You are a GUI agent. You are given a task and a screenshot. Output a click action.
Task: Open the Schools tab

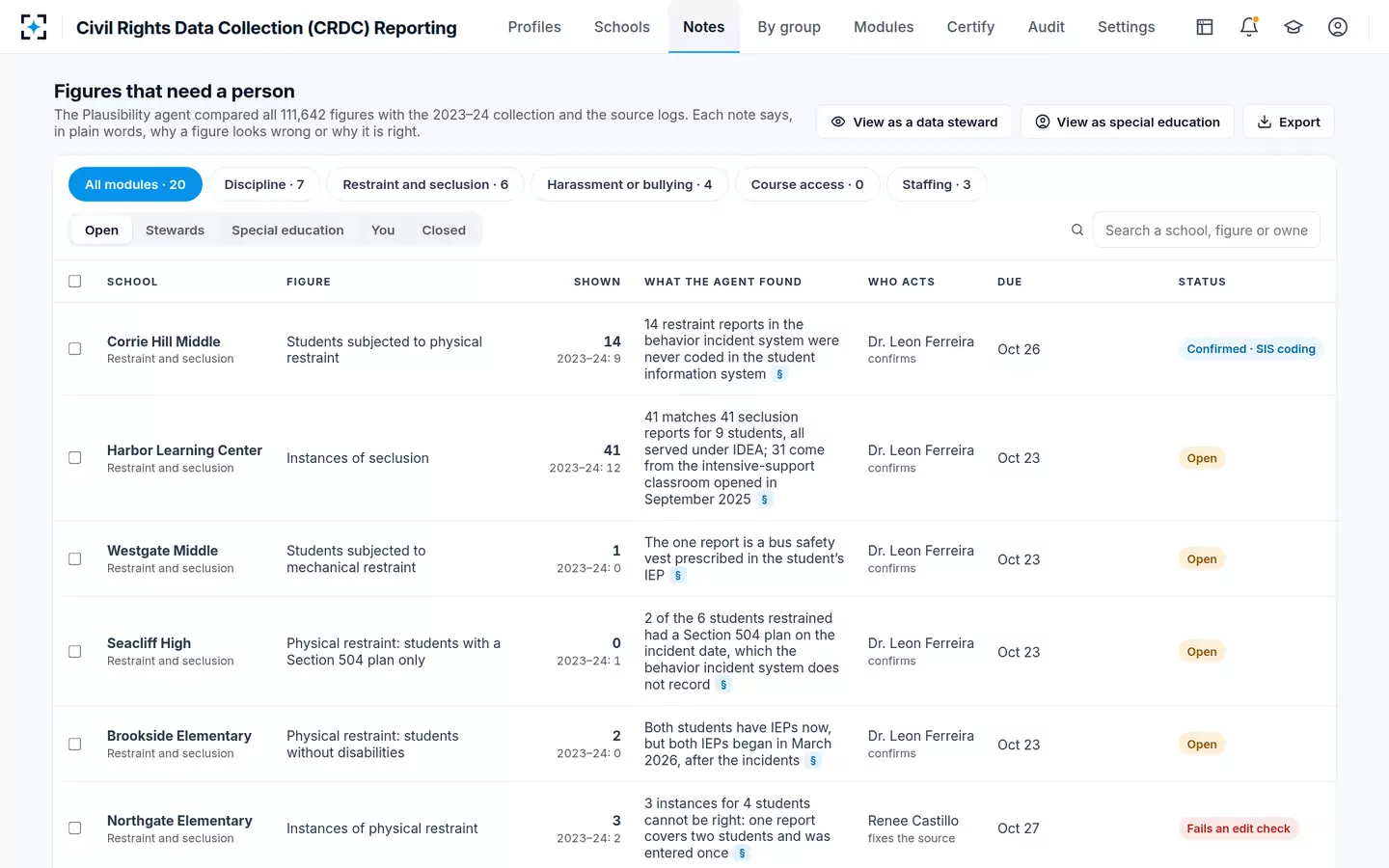point(622,27)
